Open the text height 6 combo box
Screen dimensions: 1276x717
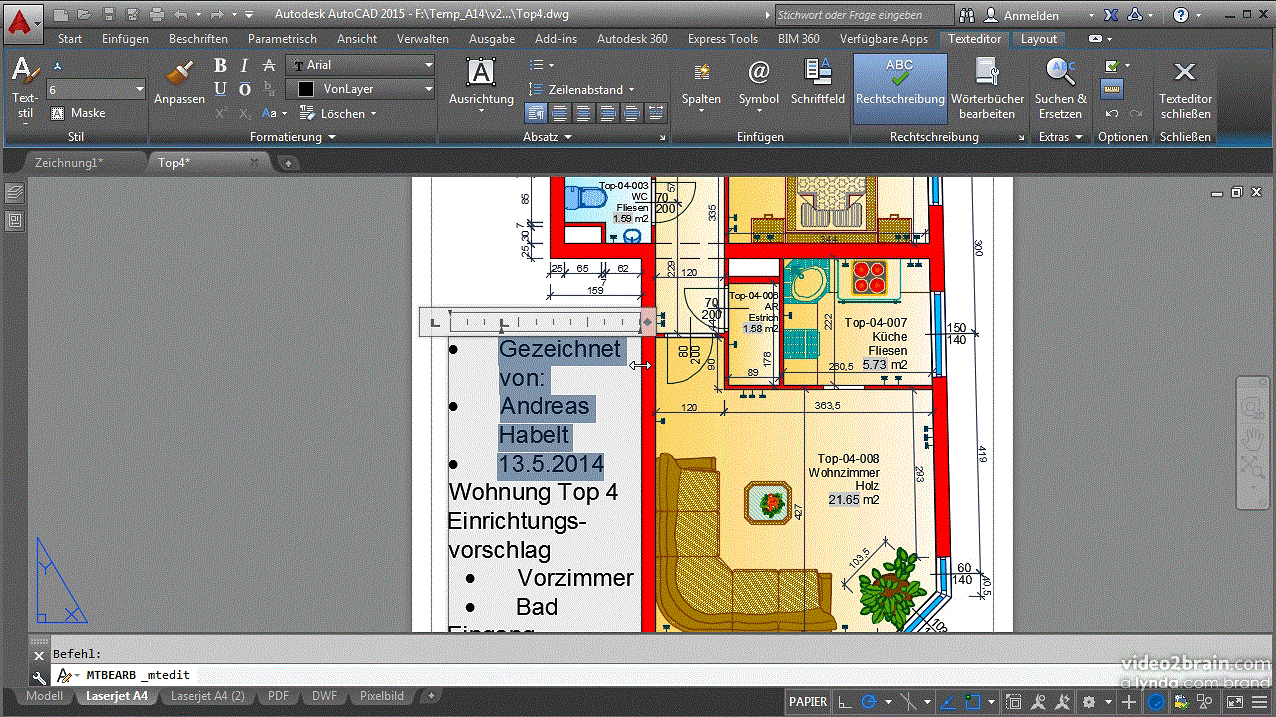click(97, 89)
